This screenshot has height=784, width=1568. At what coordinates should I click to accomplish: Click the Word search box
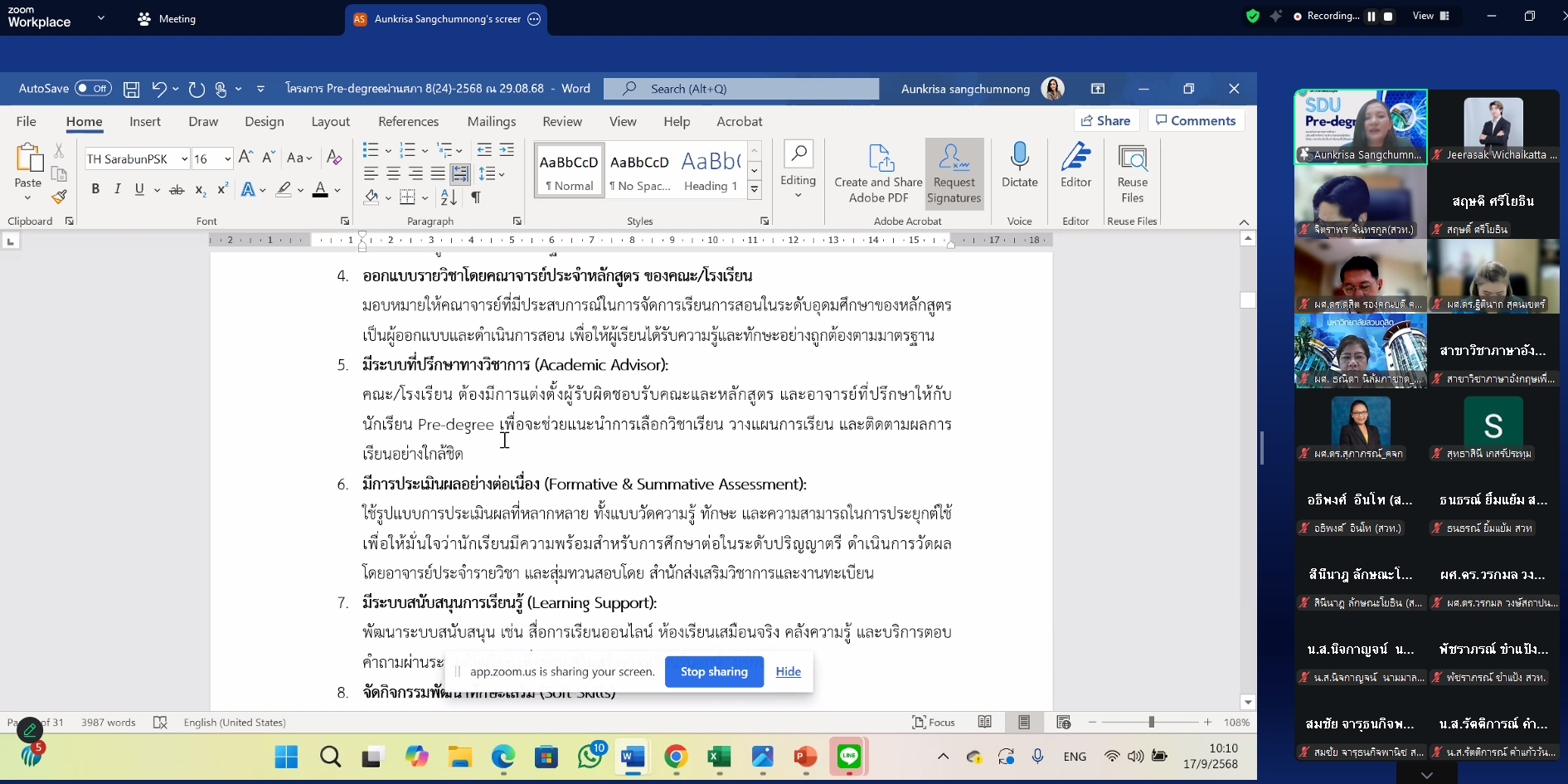741,89
